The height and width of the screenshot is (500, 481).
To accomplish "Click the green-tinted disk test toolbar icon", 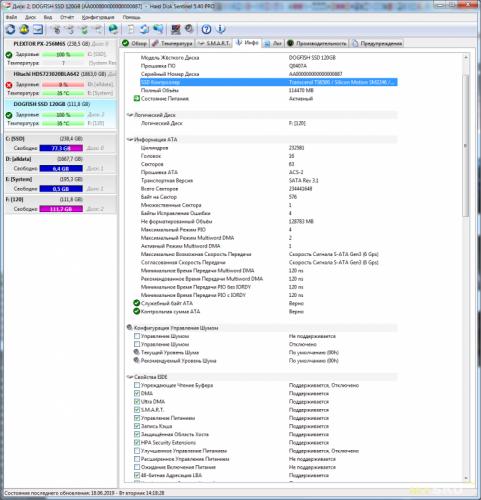I will pyautogui.click(x=85, y=30).
